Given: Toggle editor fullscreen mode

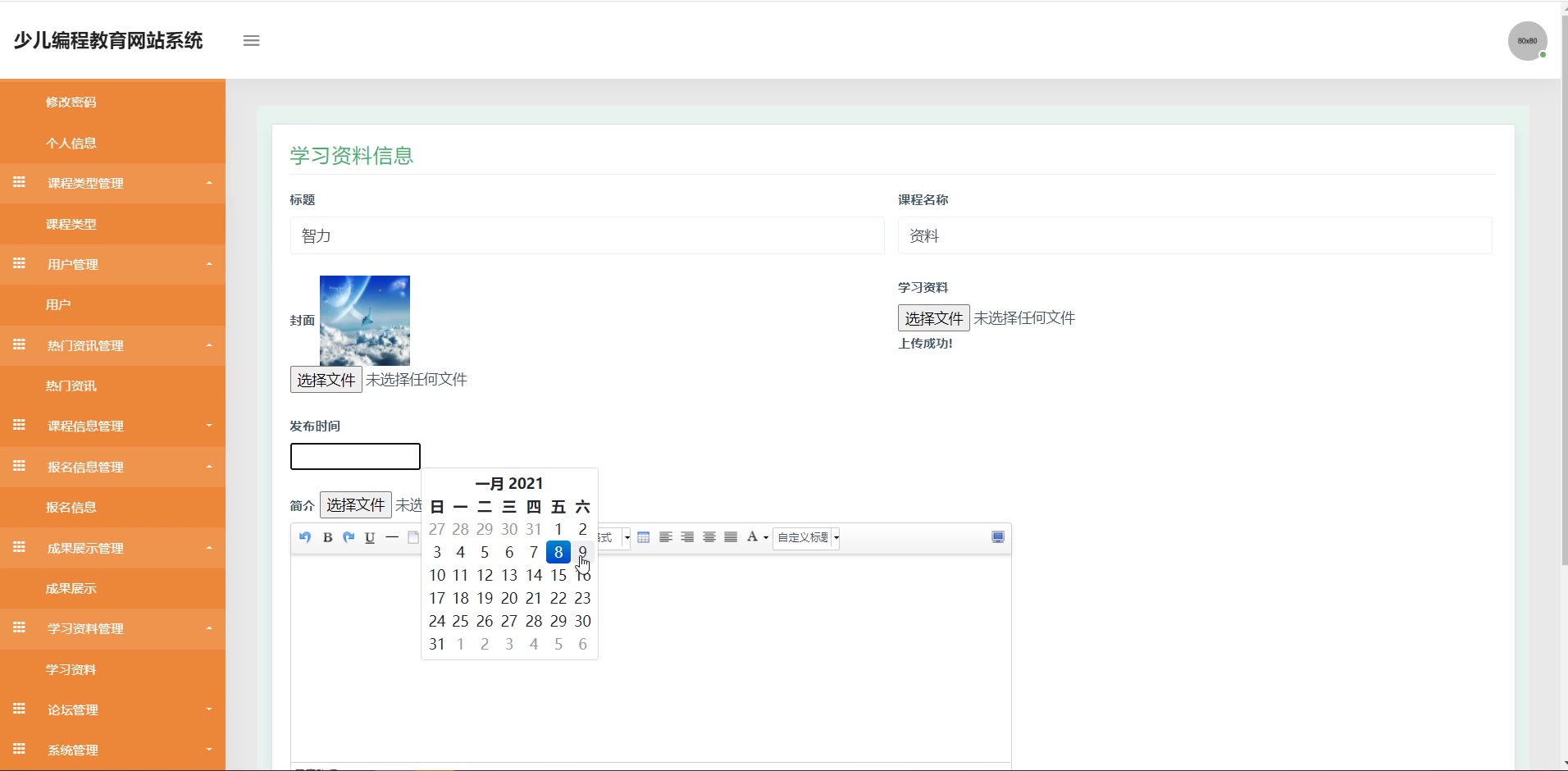Looking at the screenshot, I should pyautogui.click(x=998, y=537).
